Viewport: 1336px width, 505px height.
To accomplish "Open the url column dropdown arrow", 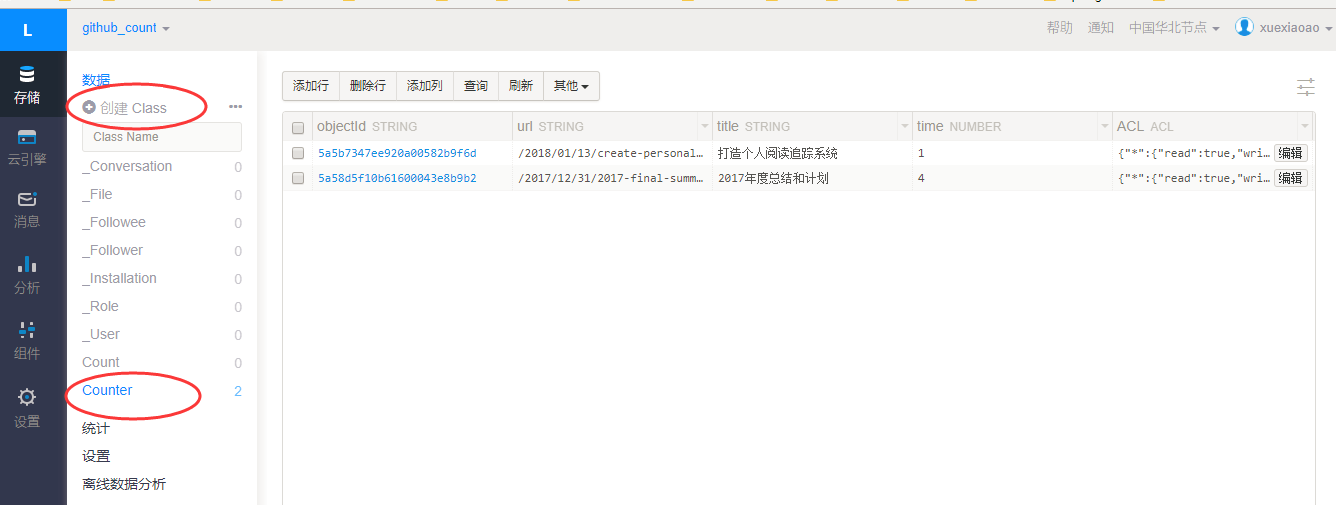I will click(704, 126).
